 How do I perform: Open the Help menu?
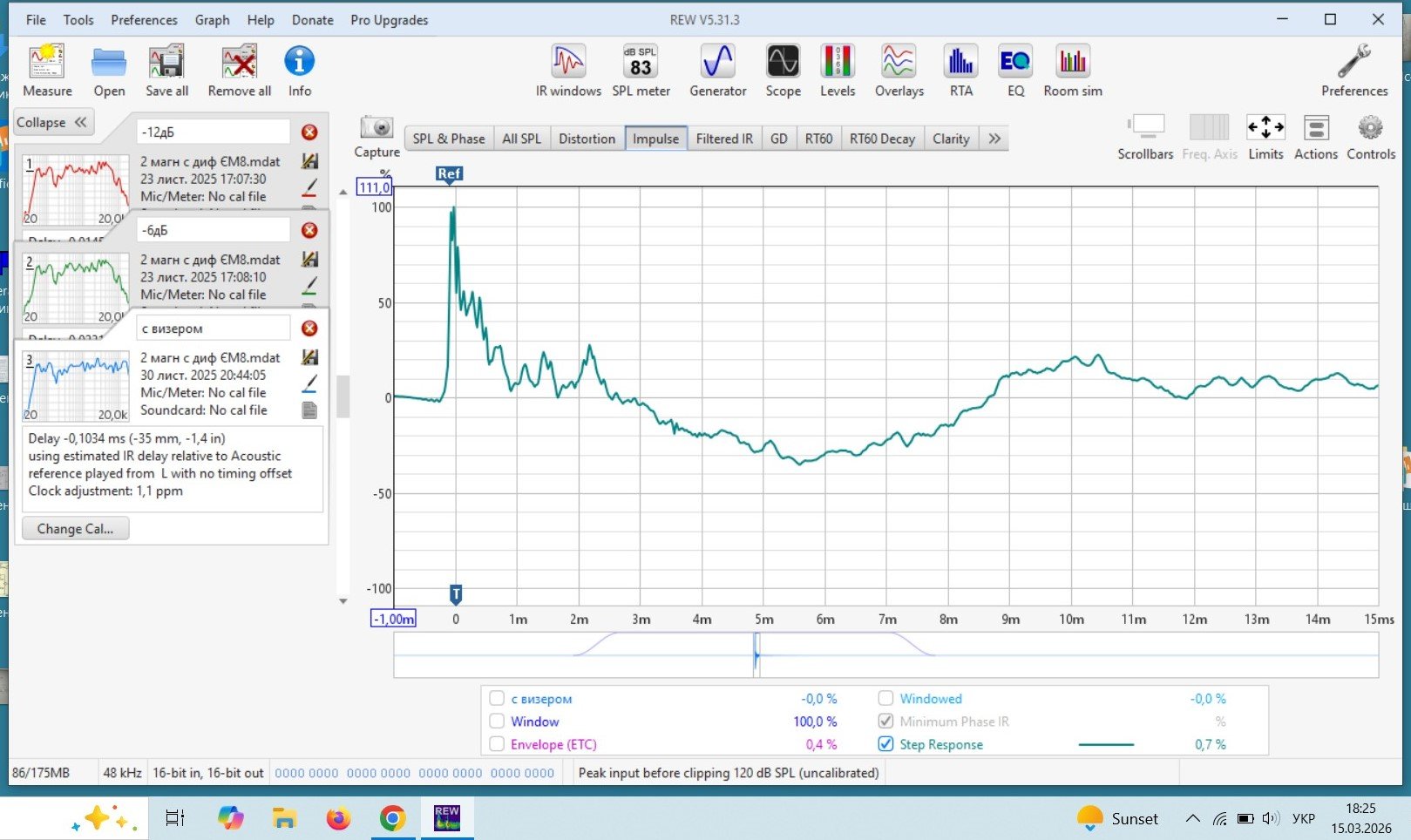click(260, 20)
